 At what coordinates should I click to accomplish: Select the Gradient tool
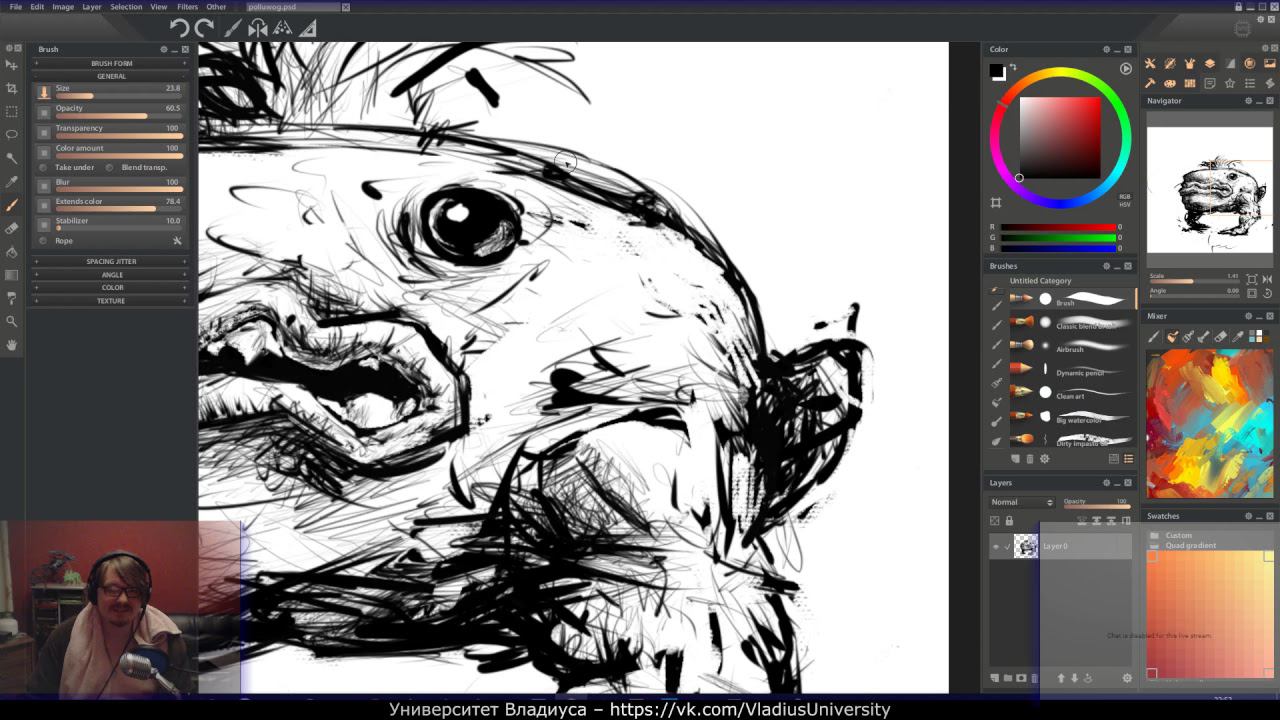click(12, 275)
